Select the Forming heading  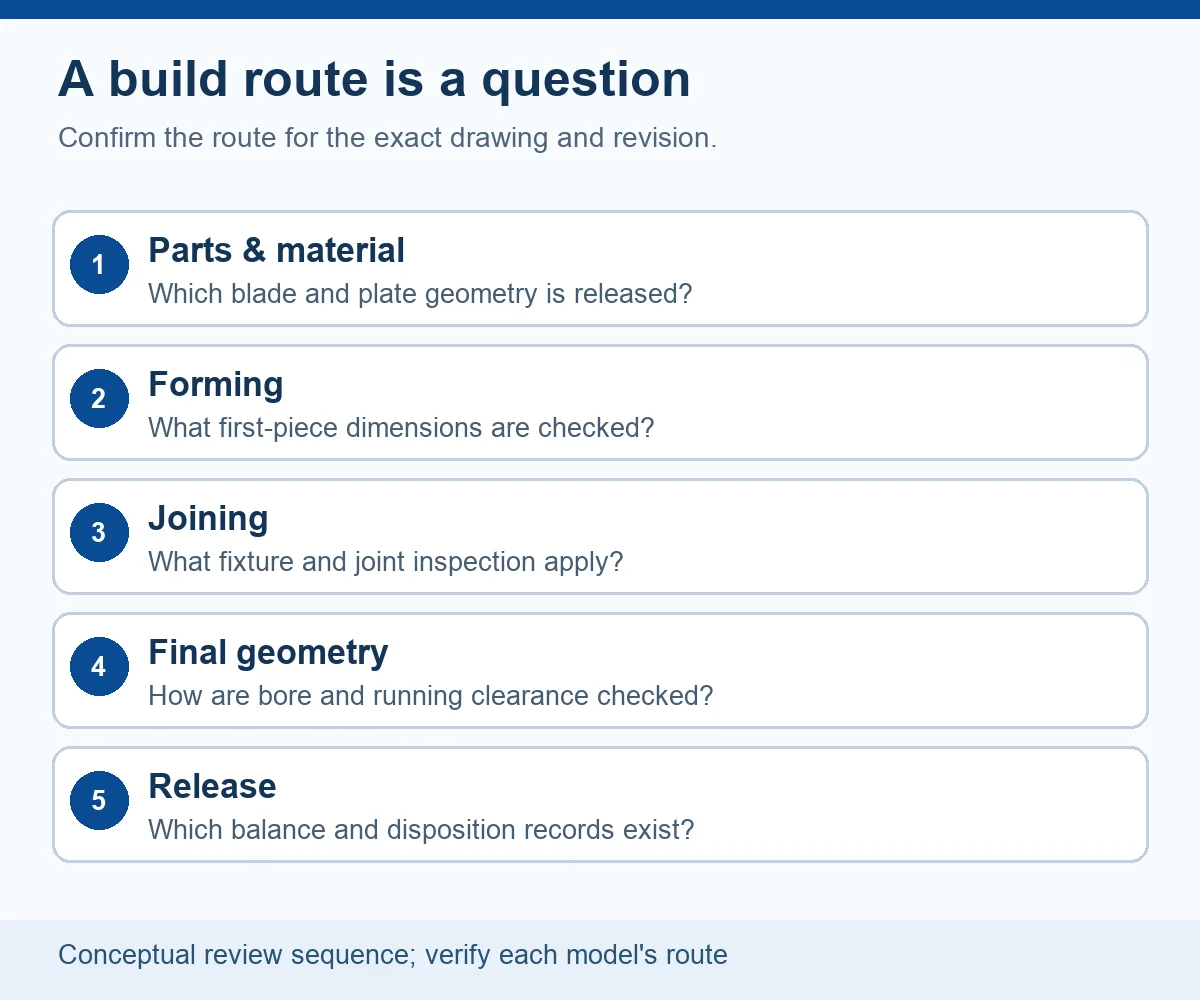(x=216, y=384)
